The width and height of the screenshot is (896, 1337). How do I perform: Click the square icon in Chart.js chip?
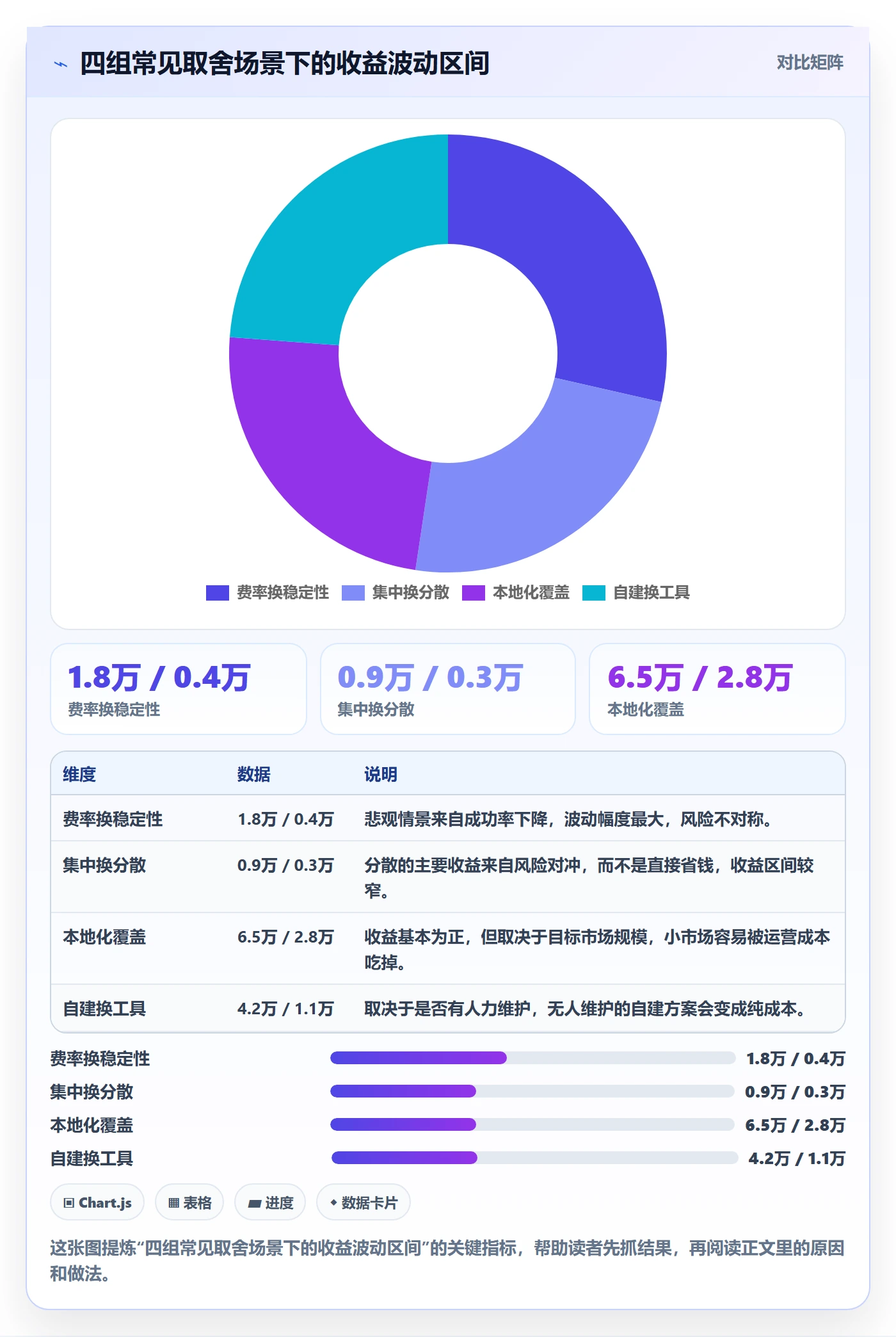(69, 1203)
